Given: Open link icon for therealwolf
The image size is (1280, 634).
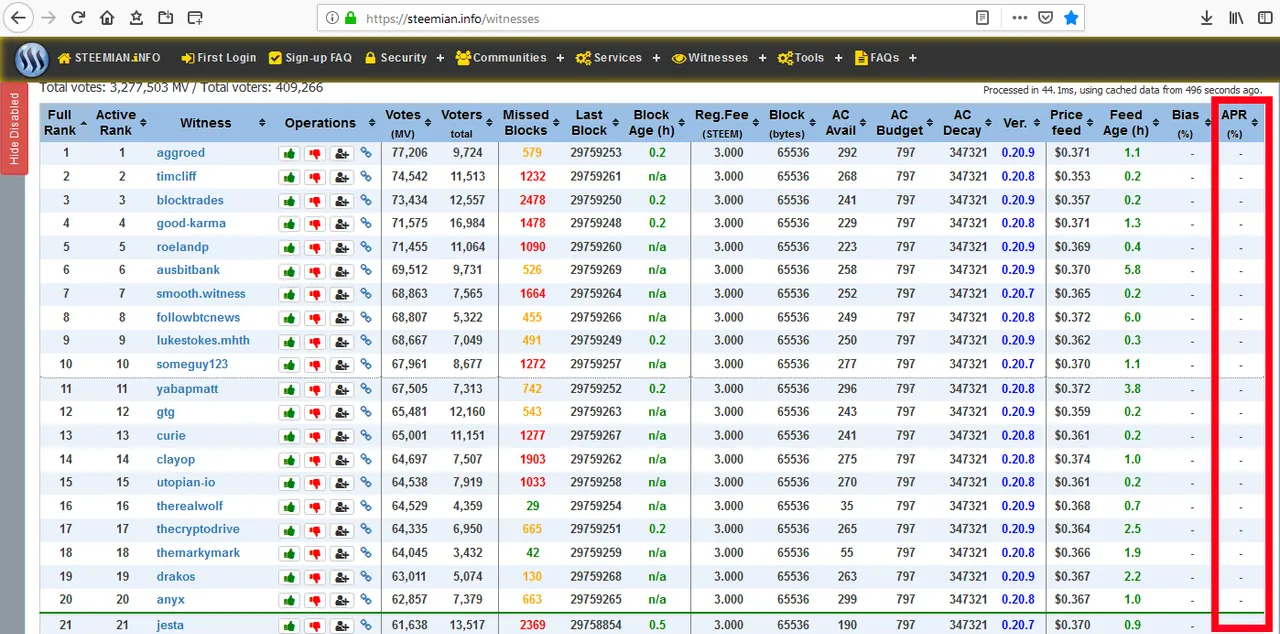Looking at the screenshot, I should tap(366, 506).
